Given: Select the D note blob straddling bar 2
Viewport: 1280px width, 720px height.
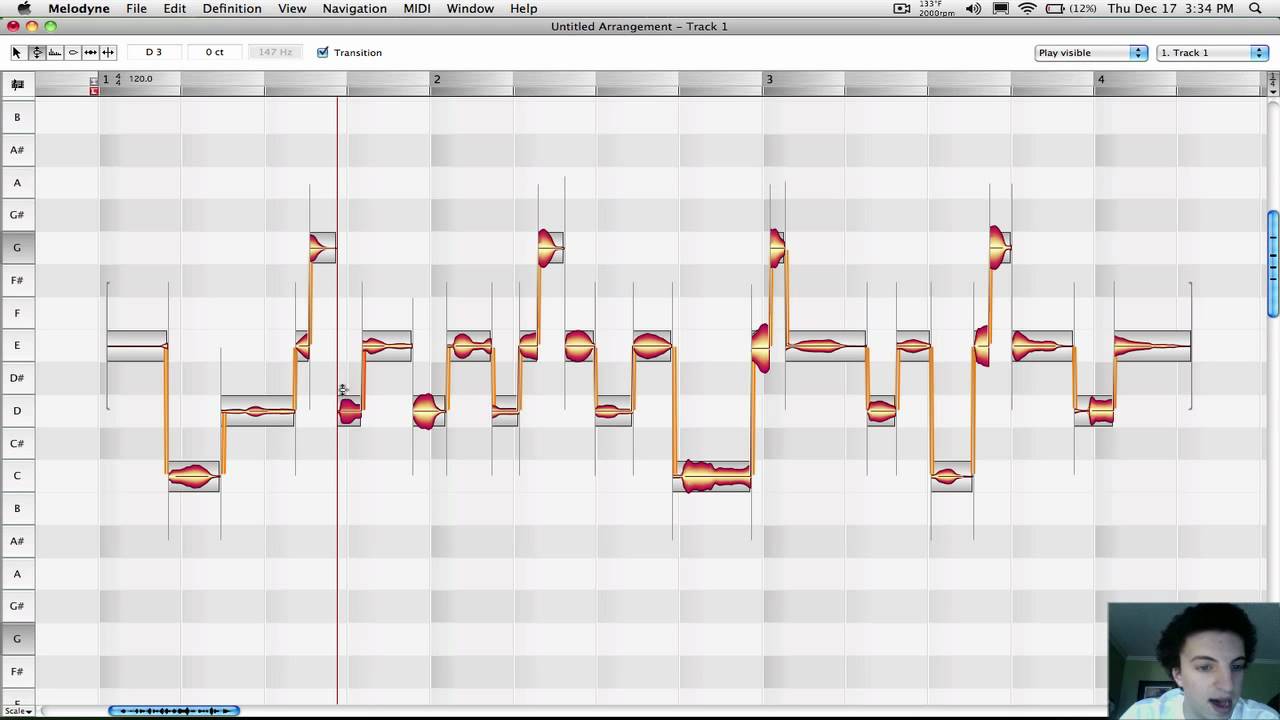Looking at the screenshot, I should (428, 411).
